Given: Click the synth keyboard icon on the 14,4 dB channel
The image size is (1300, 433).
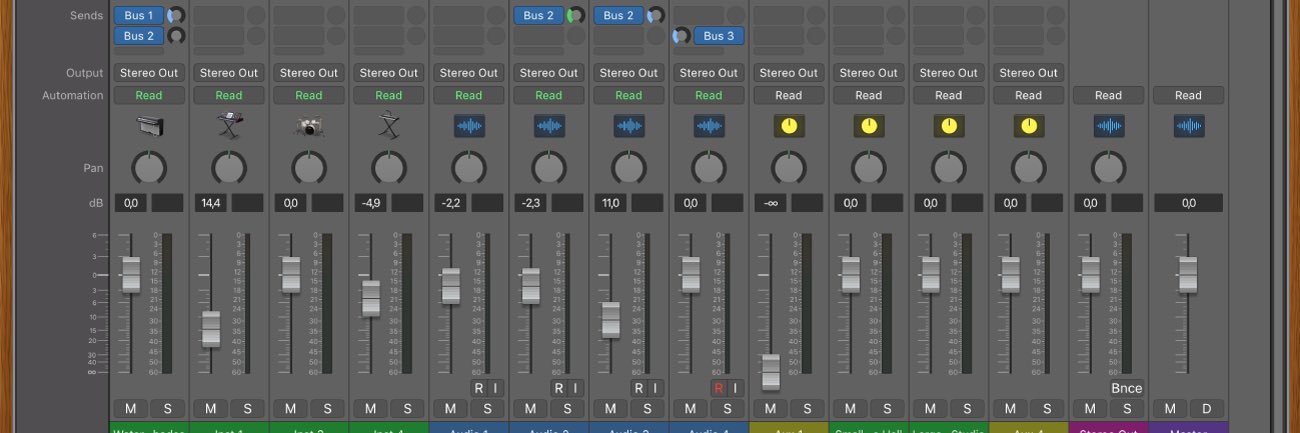Looking at the screenshot, I should point(228,126).
